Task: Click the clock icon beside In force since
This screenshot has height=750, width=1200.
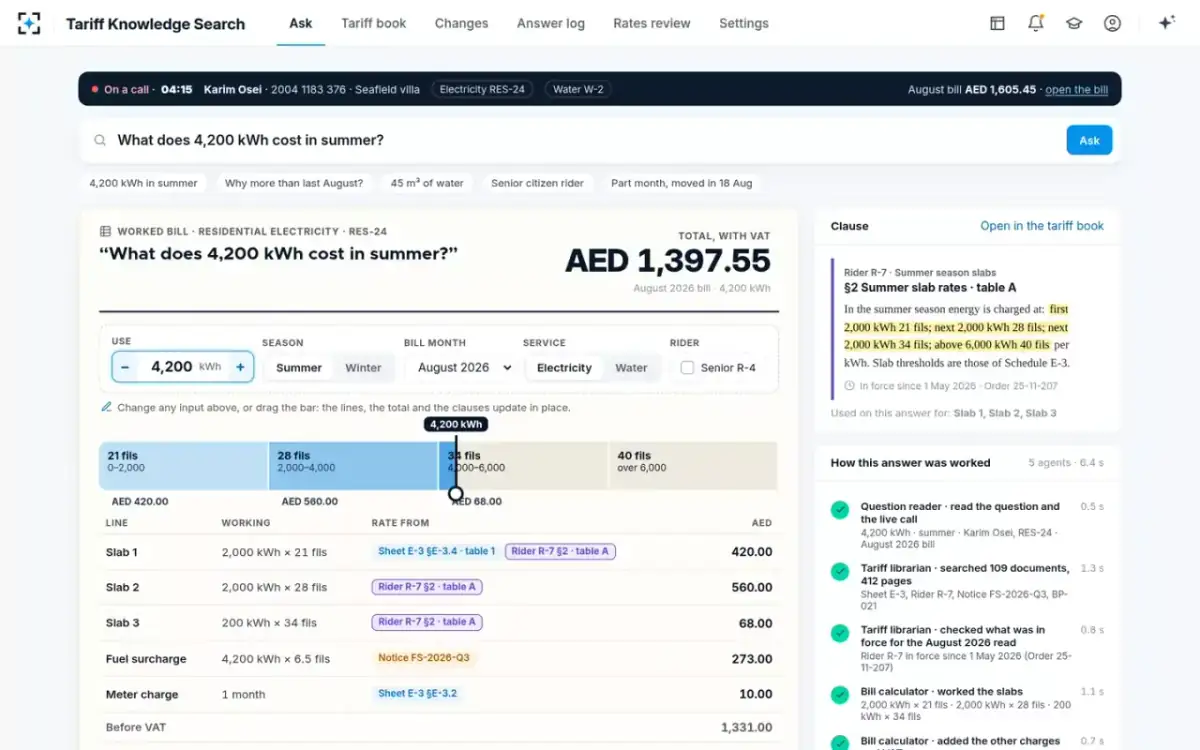Action: 849,385
